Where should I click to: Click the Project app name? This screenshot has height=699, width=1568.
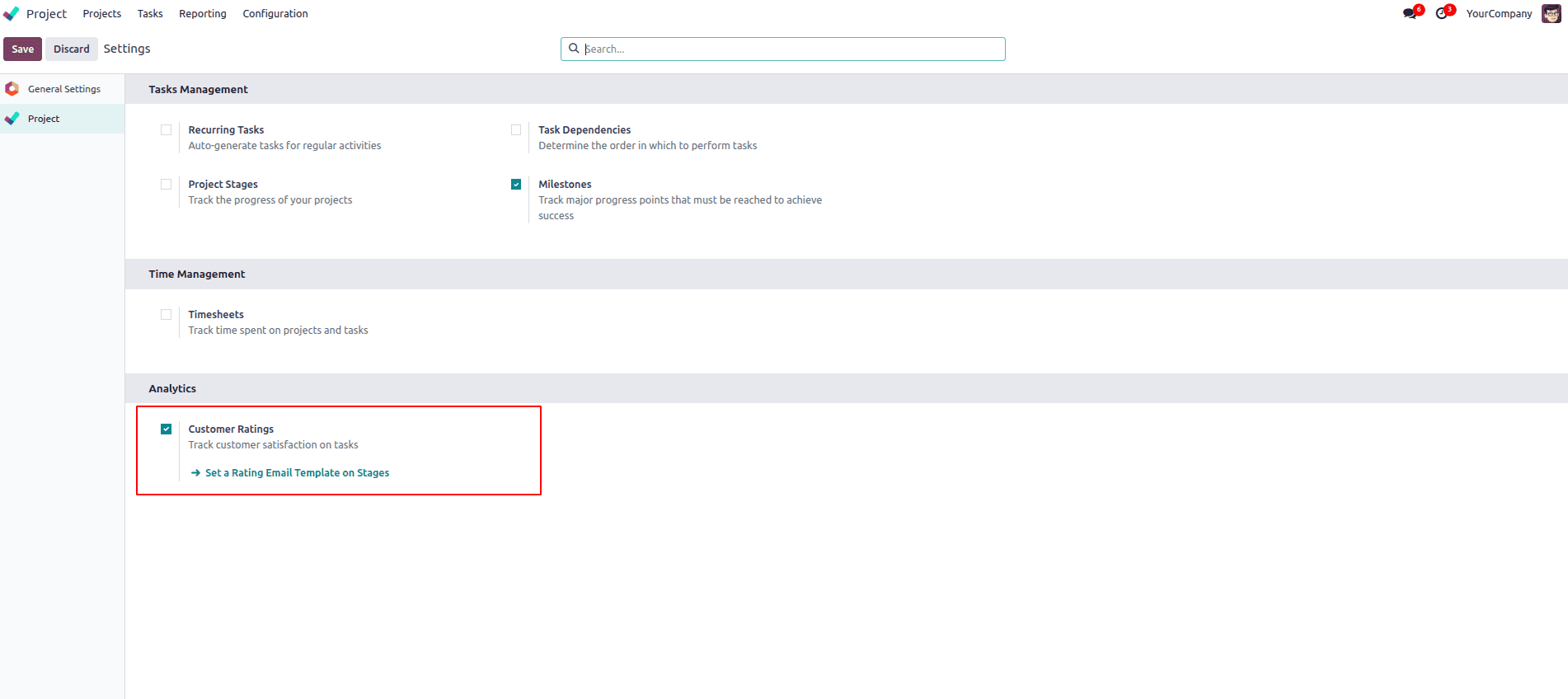coord(46,13)
